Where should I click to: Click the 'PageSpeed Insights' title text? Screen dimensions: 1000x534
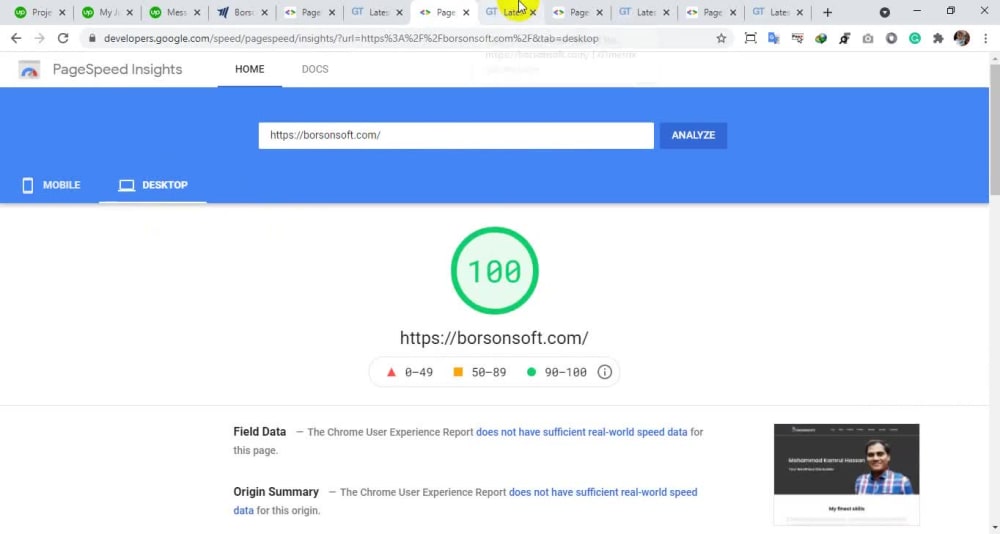[x=117, y=70]
